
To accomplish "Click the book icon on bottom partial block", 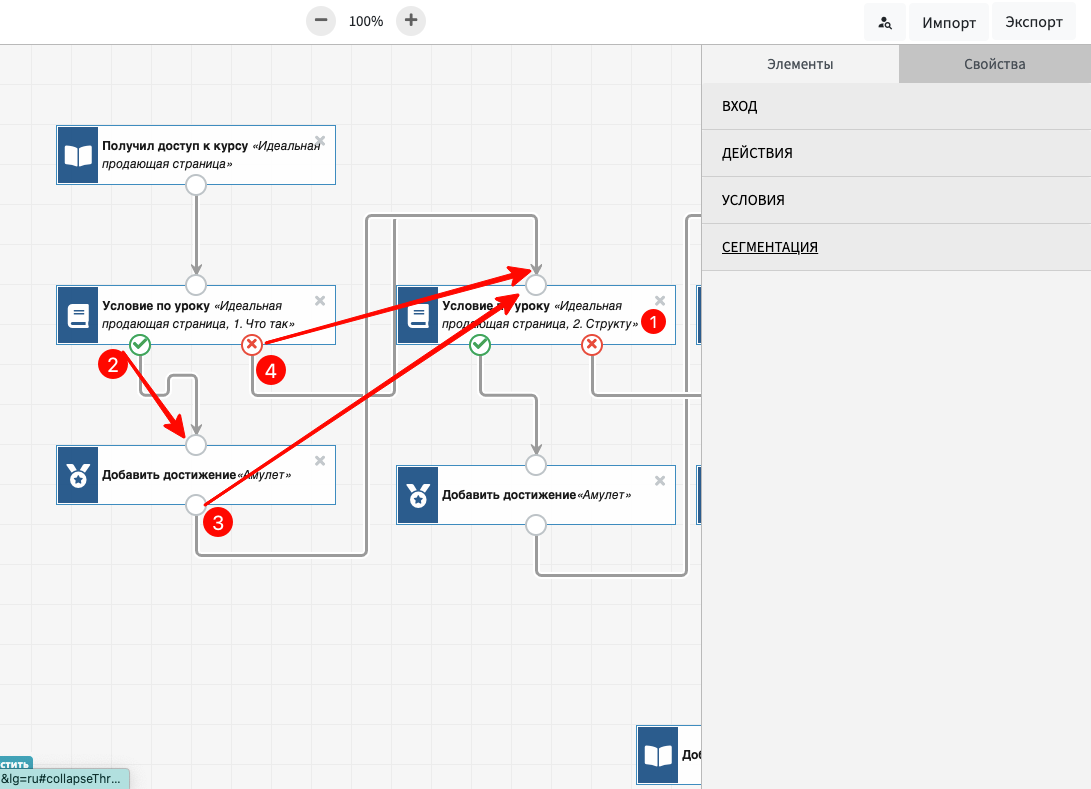I will click(x=658, y=755).
